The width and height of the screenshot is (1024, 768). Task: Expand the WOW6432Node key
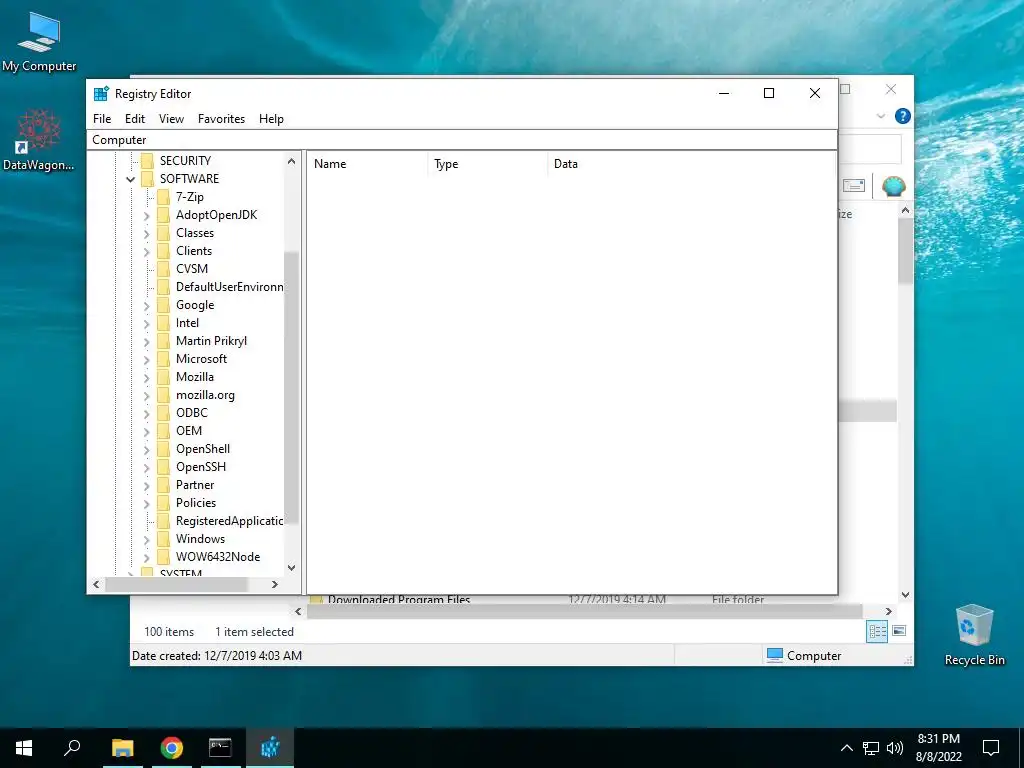tap(146, 557)
